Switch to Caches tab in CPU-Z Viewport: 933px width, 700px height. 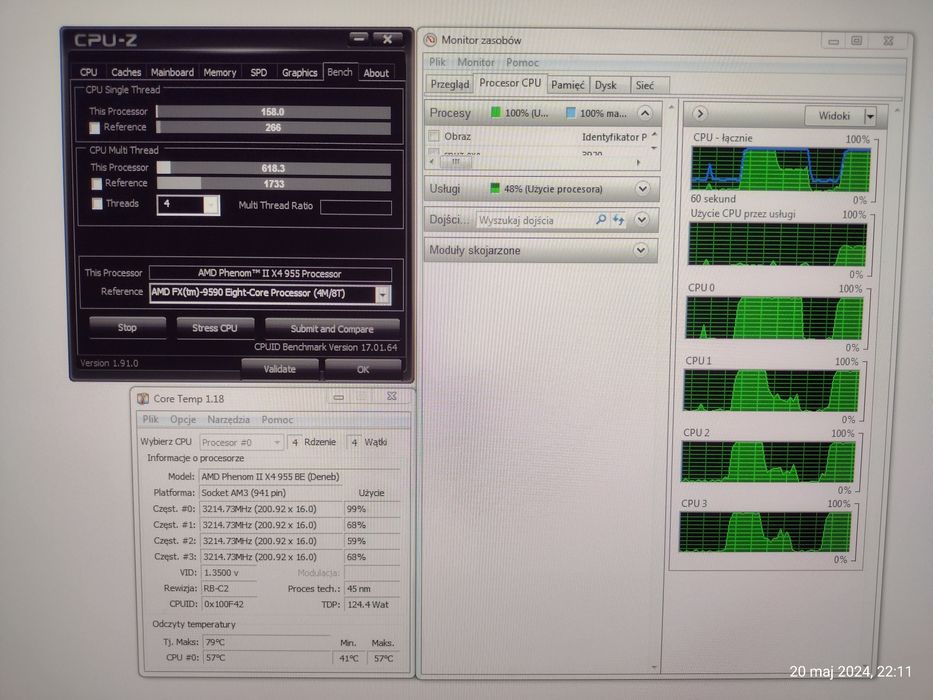[x=126, y=73]
